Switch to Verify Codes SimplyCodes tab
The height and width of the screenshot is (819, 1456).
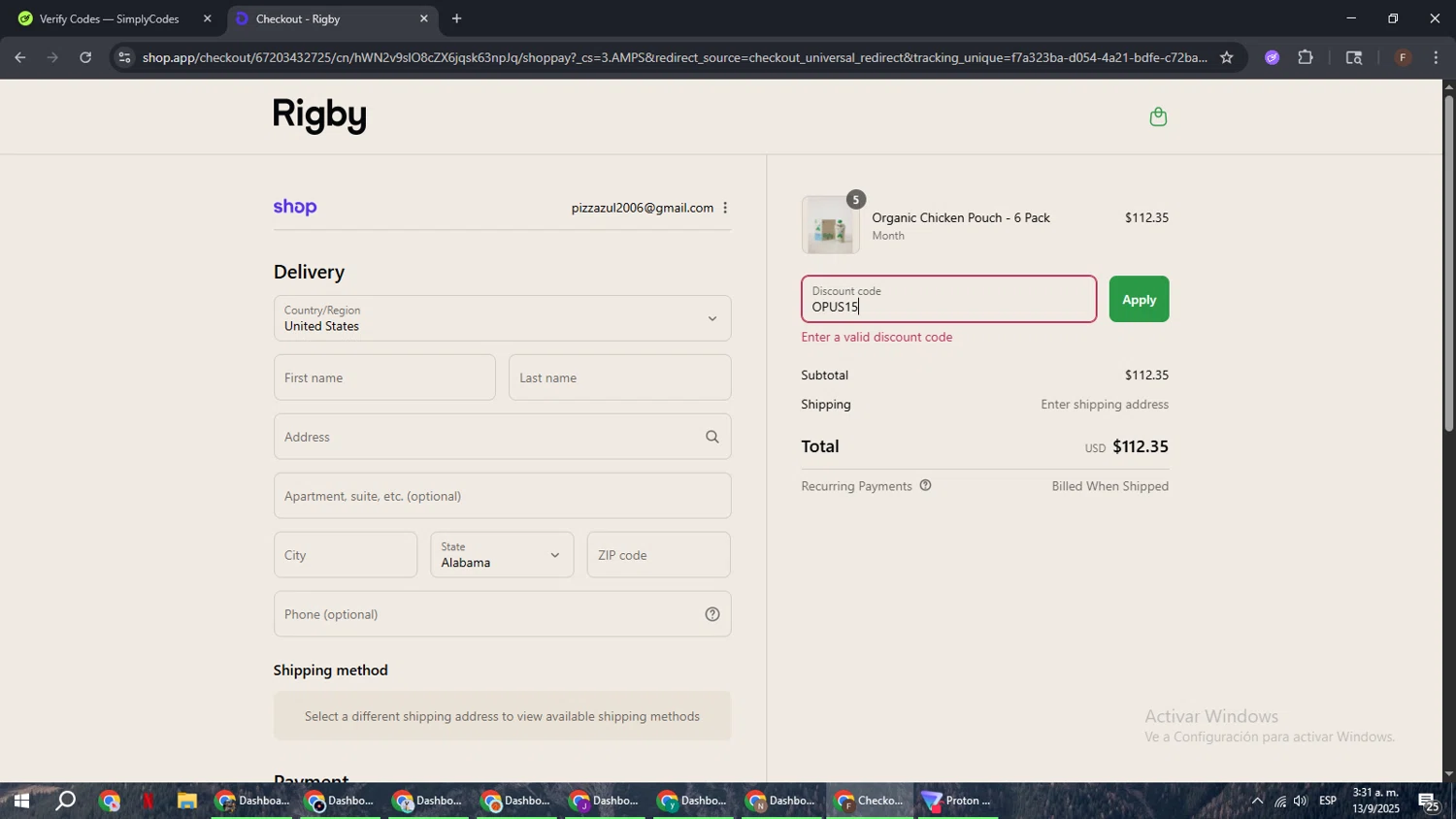112,18
